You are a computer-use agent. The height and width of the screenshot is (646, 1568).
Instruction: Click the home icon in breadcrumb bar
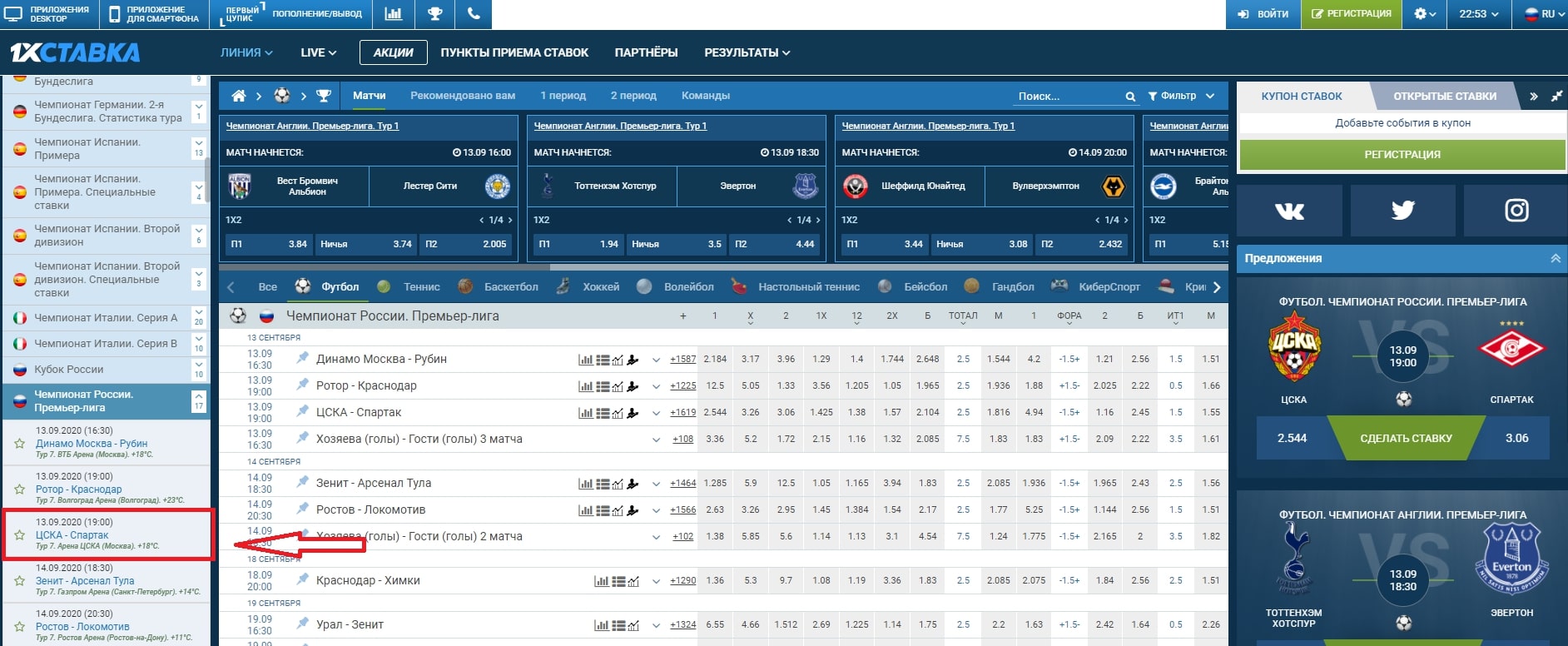pyautogui.click(x=238, y=96)
